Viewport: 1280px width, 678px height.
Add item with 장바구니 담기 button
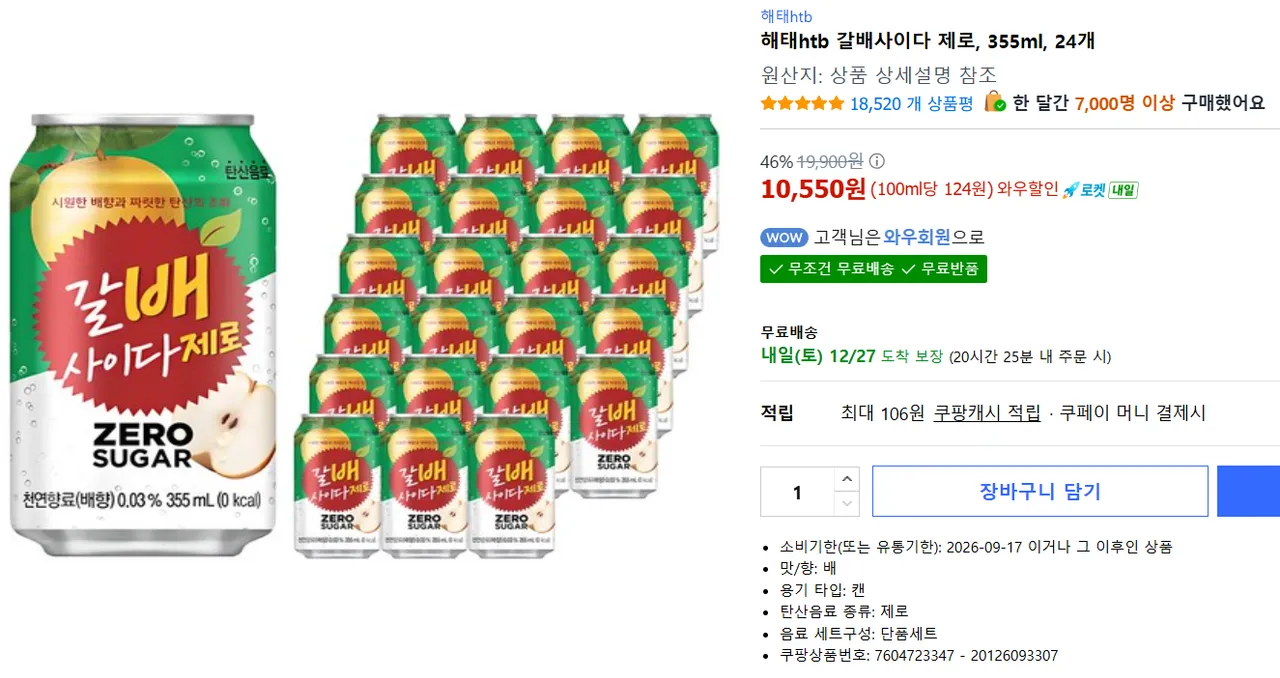point(1040,491)
